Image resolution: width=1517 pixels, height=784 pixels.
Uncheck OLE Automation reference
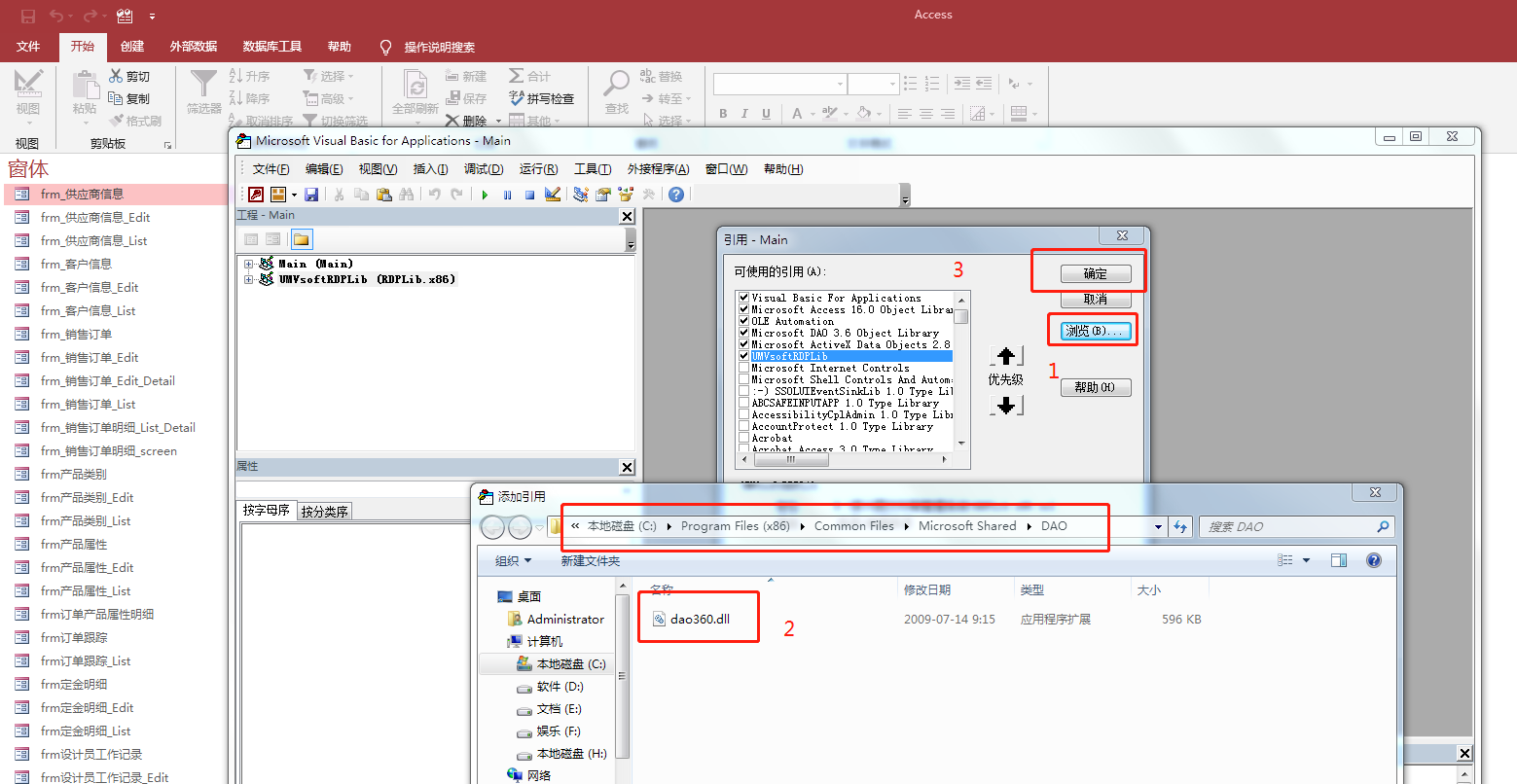743,321
